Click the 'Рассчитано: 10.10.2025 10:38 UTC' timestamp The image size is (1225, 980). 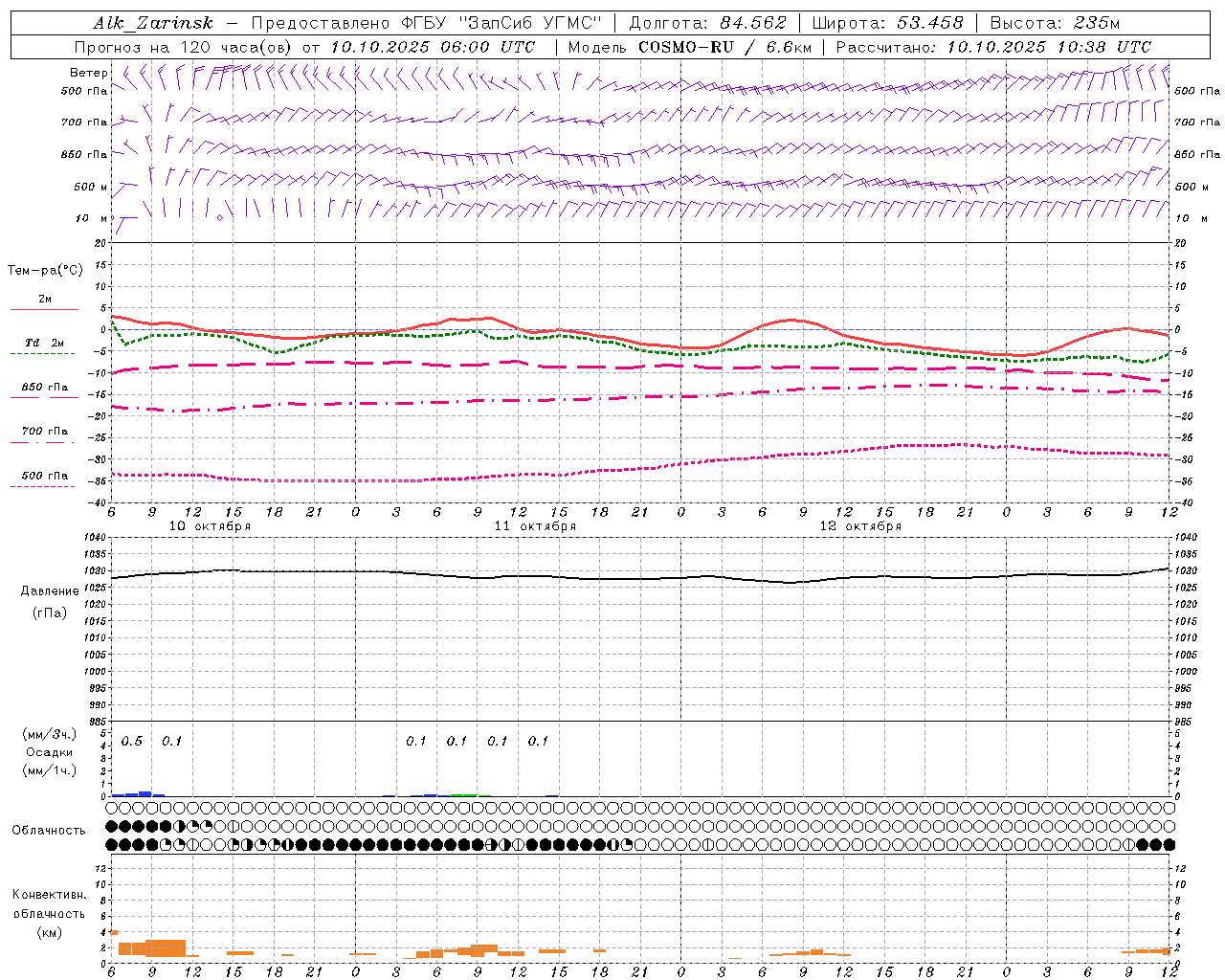pyautogui.click(x=993, y=47)
